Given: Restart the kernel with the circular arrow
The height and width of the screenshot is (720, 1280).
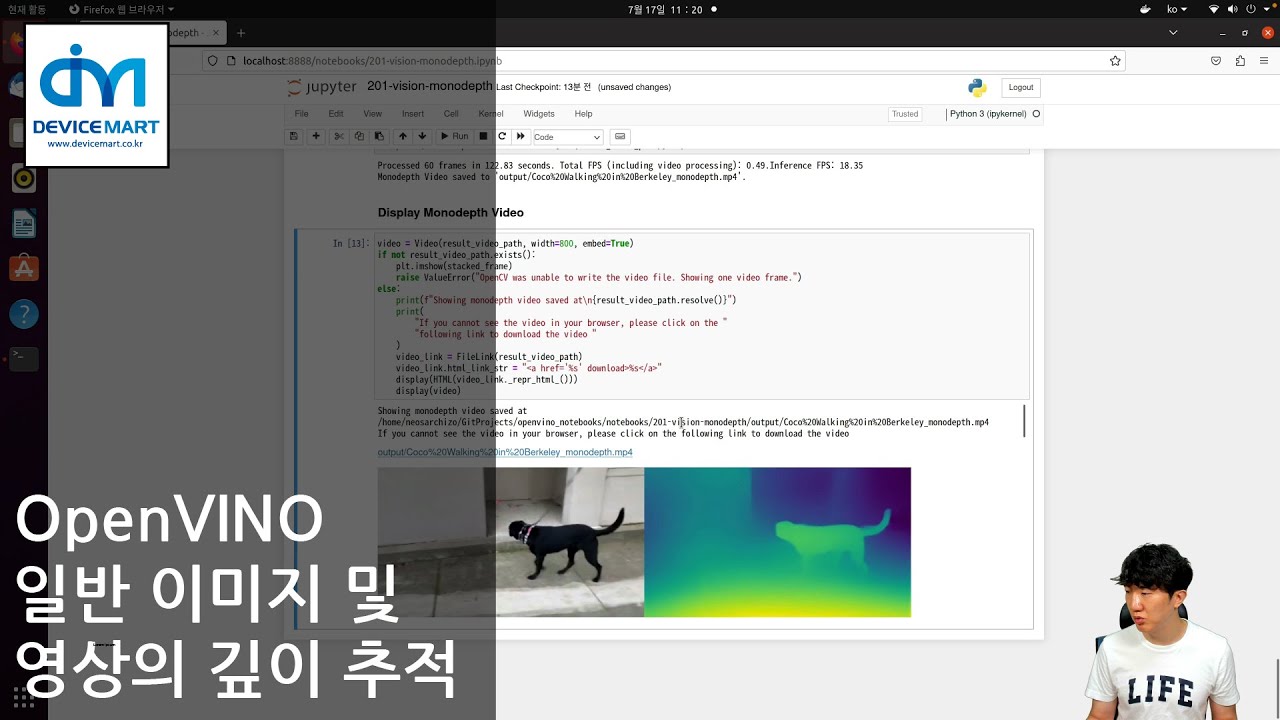Looking at the screenshot, I should click(502, 136).
